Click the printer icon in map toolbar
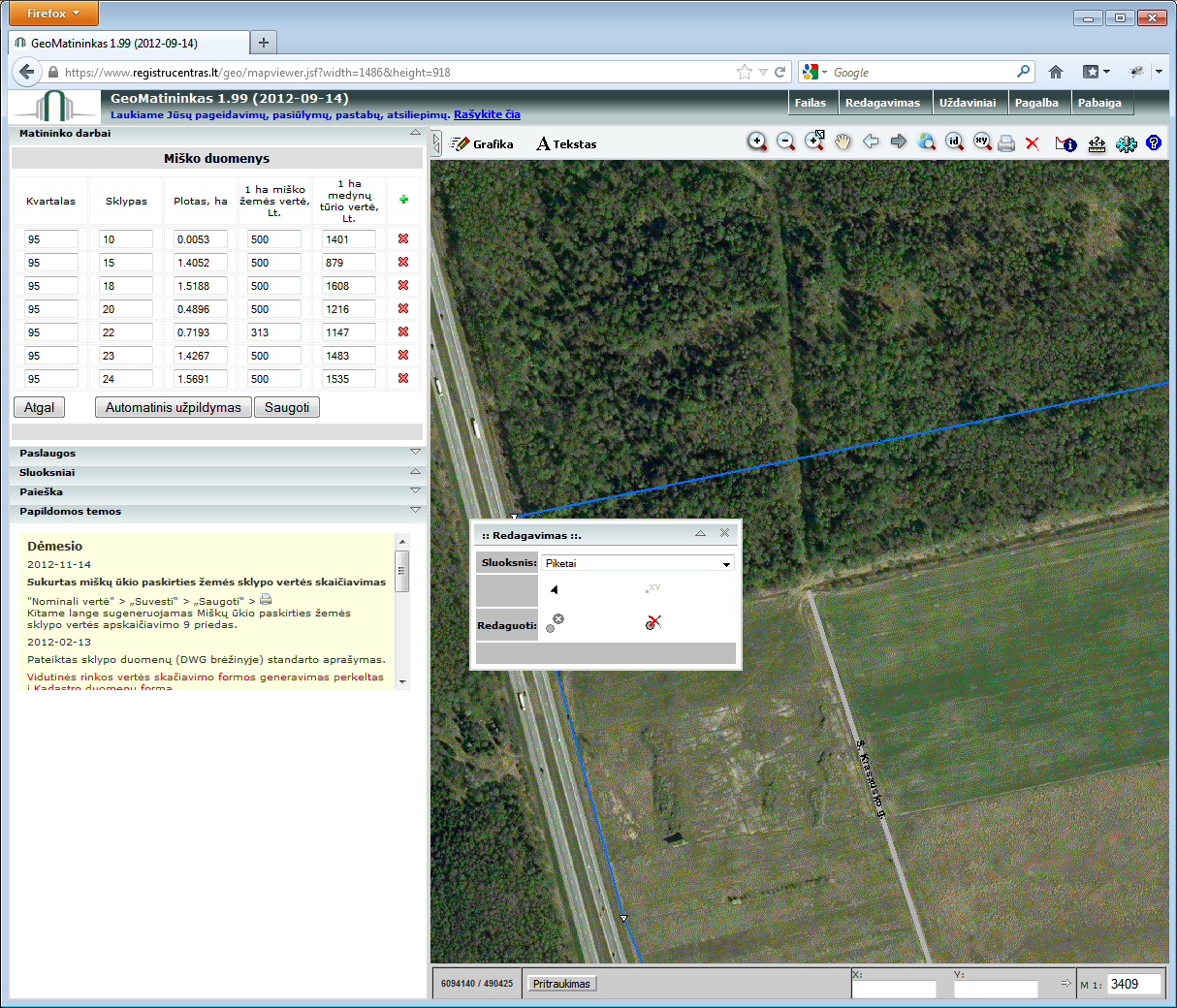The height and width of the screenshot is (1008, 1177). [1006, 143]
